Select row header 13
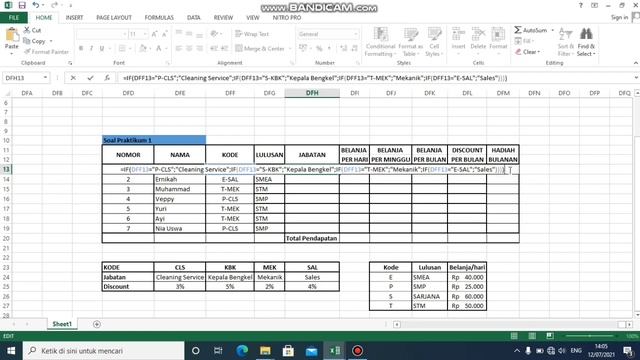This screenshot has width=640, height=360. coord(6,169)
